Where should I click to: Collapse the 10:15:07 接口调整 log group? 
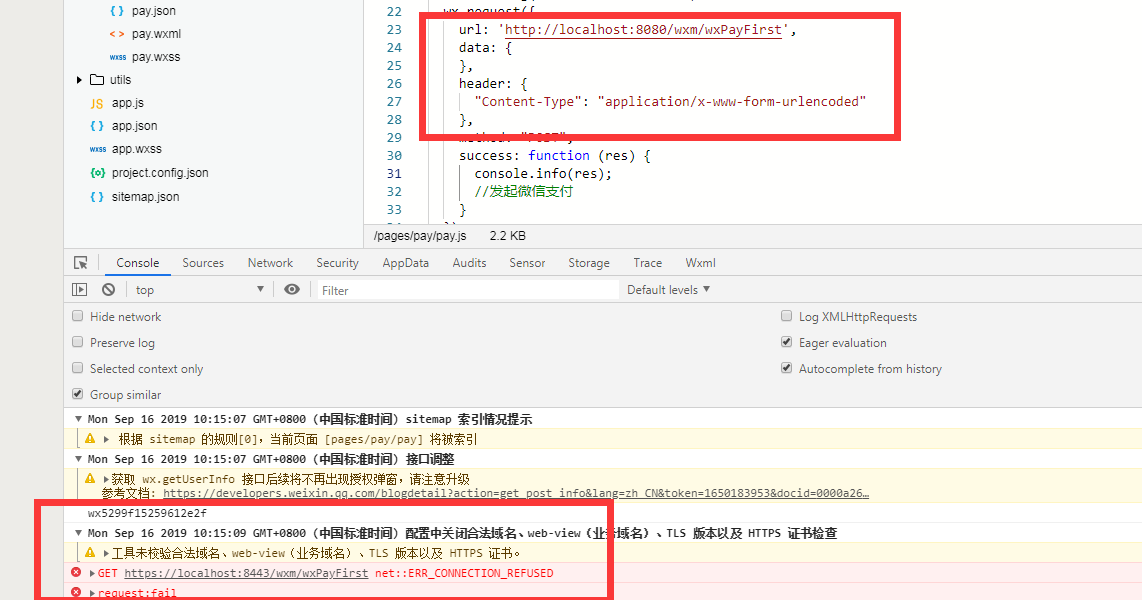point(78,459)
